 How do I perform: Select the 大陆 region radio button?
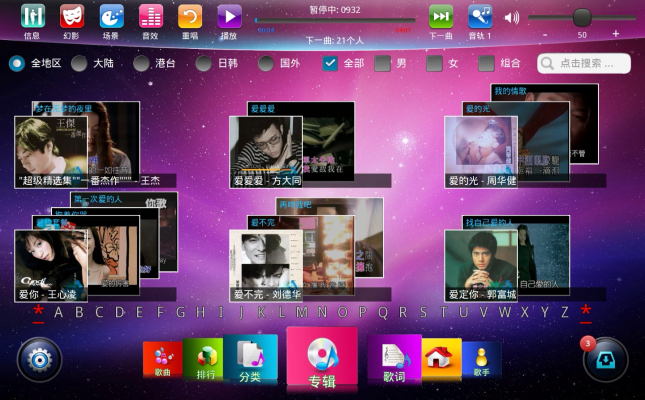pos(79,63)
